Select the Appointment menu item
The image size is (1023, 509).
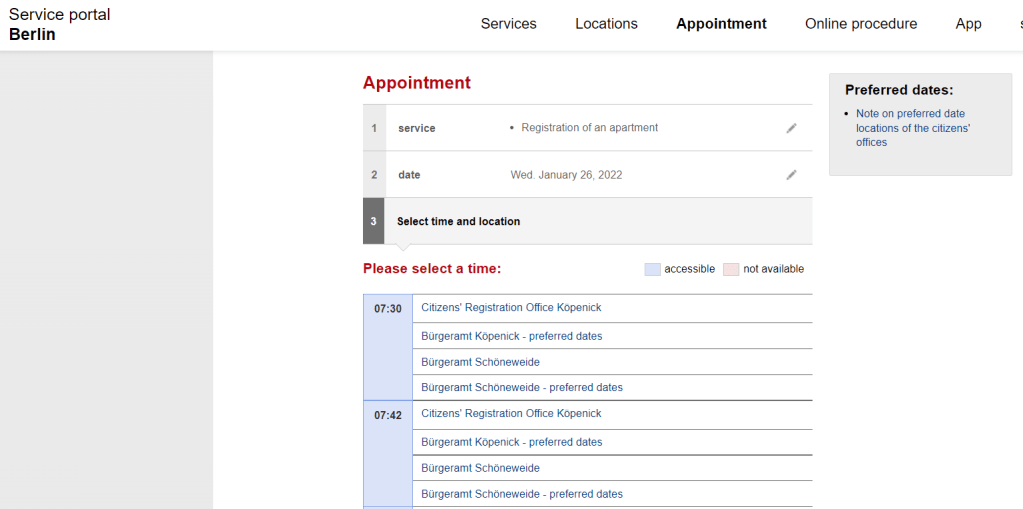(x=721, y=24)
